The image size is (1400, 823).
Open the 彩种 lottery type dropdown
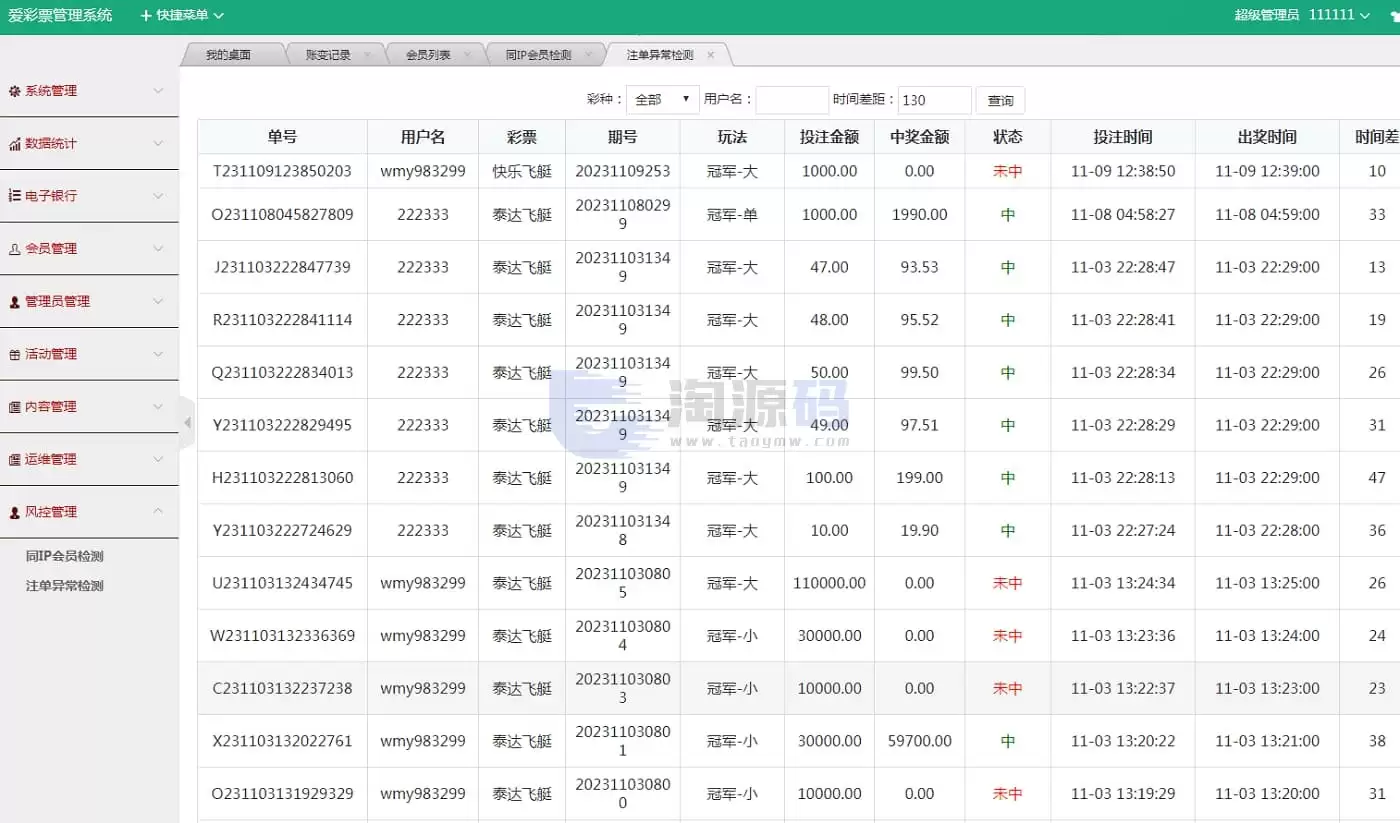(663, 100)
